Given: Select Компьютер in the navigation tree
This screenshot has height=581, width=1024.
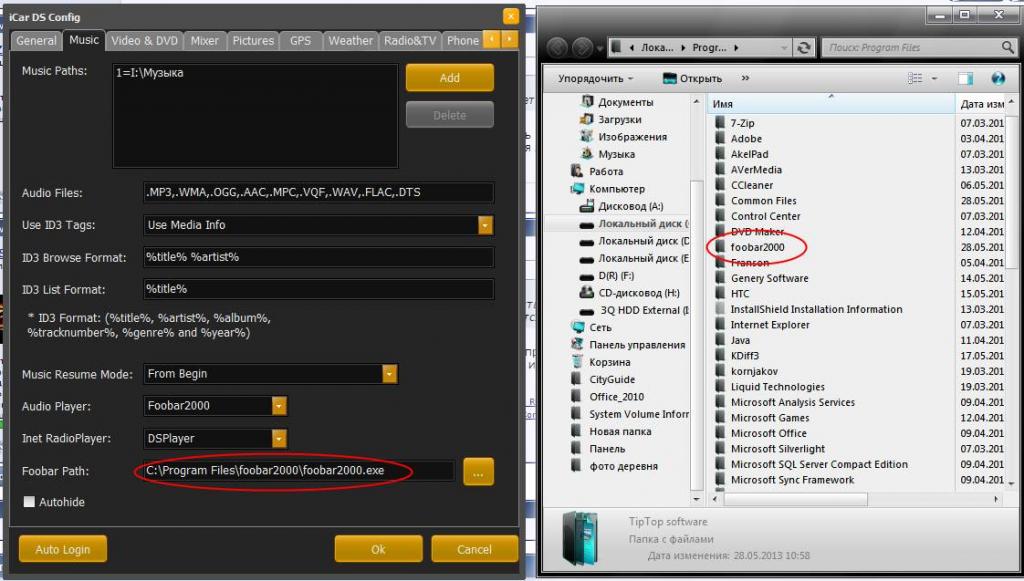Looking at the screenshot, I should [616, 189].
